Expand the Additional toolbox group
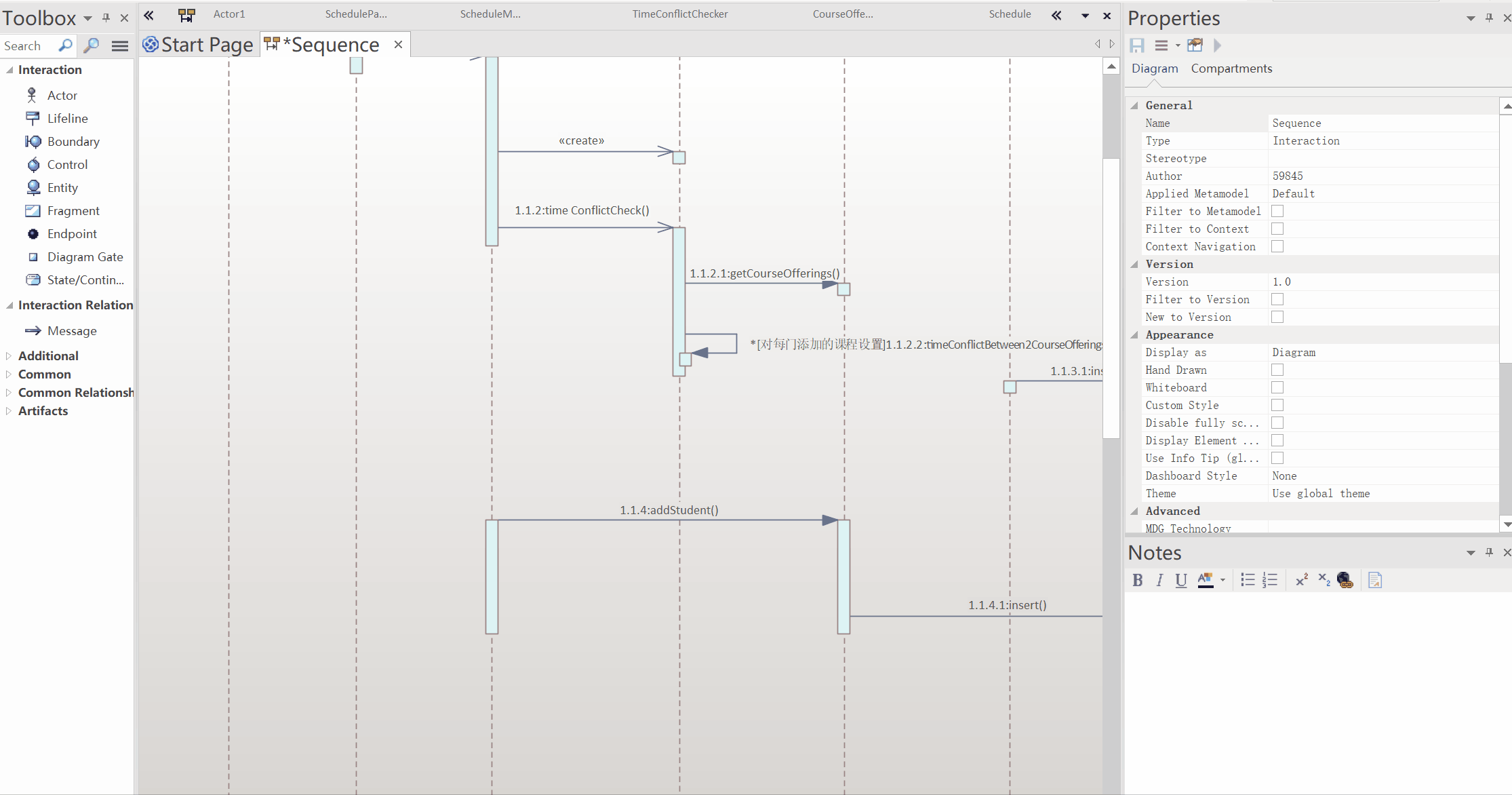Viewport: 1512px width, 795px height. (x=9, y=356)
